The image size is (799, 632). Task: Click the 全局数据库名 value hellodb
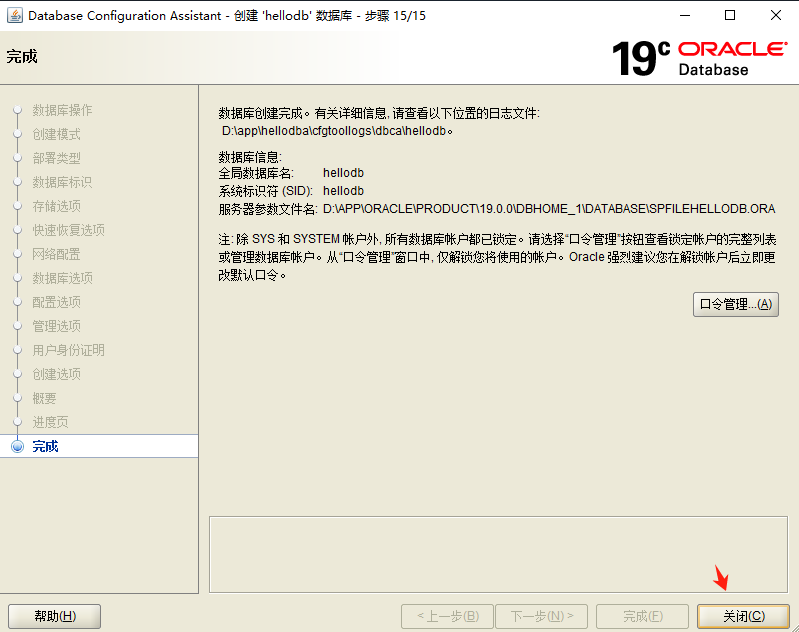[343, 173]
